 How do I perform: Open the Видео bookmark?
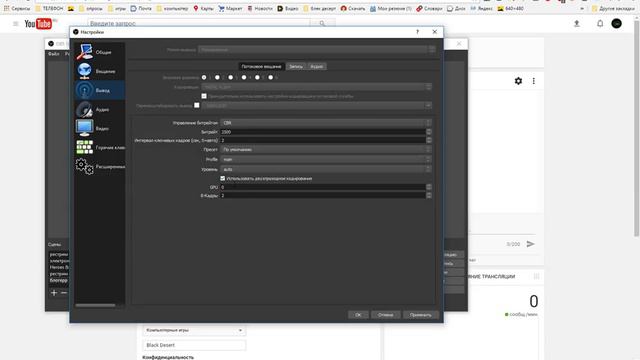[288, 8]
